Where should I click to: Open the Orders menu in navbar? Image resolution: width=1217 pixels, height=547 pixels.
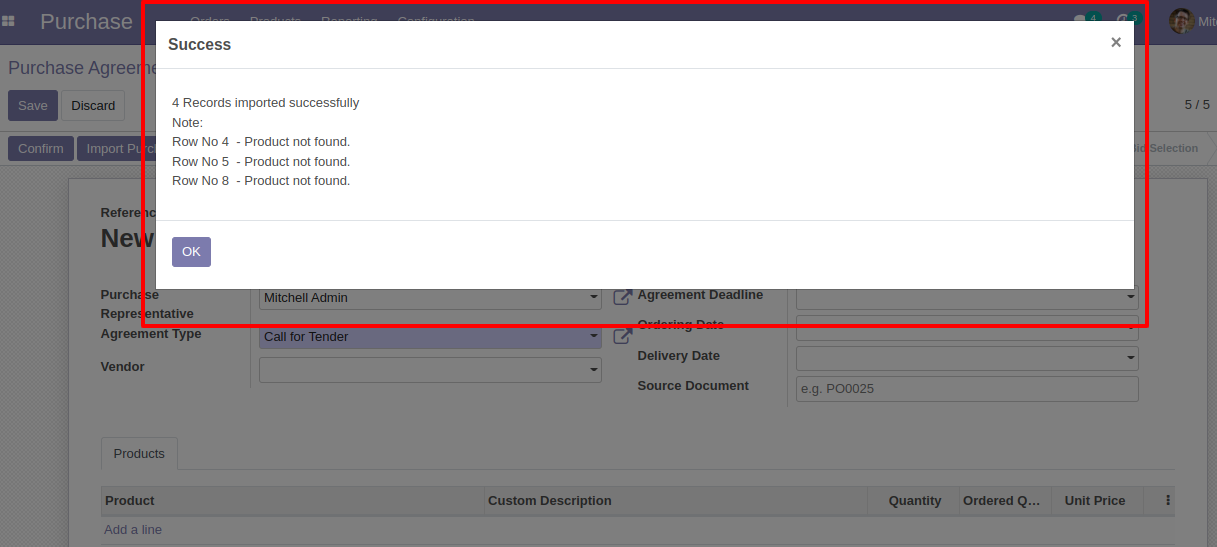coord(209,21)
